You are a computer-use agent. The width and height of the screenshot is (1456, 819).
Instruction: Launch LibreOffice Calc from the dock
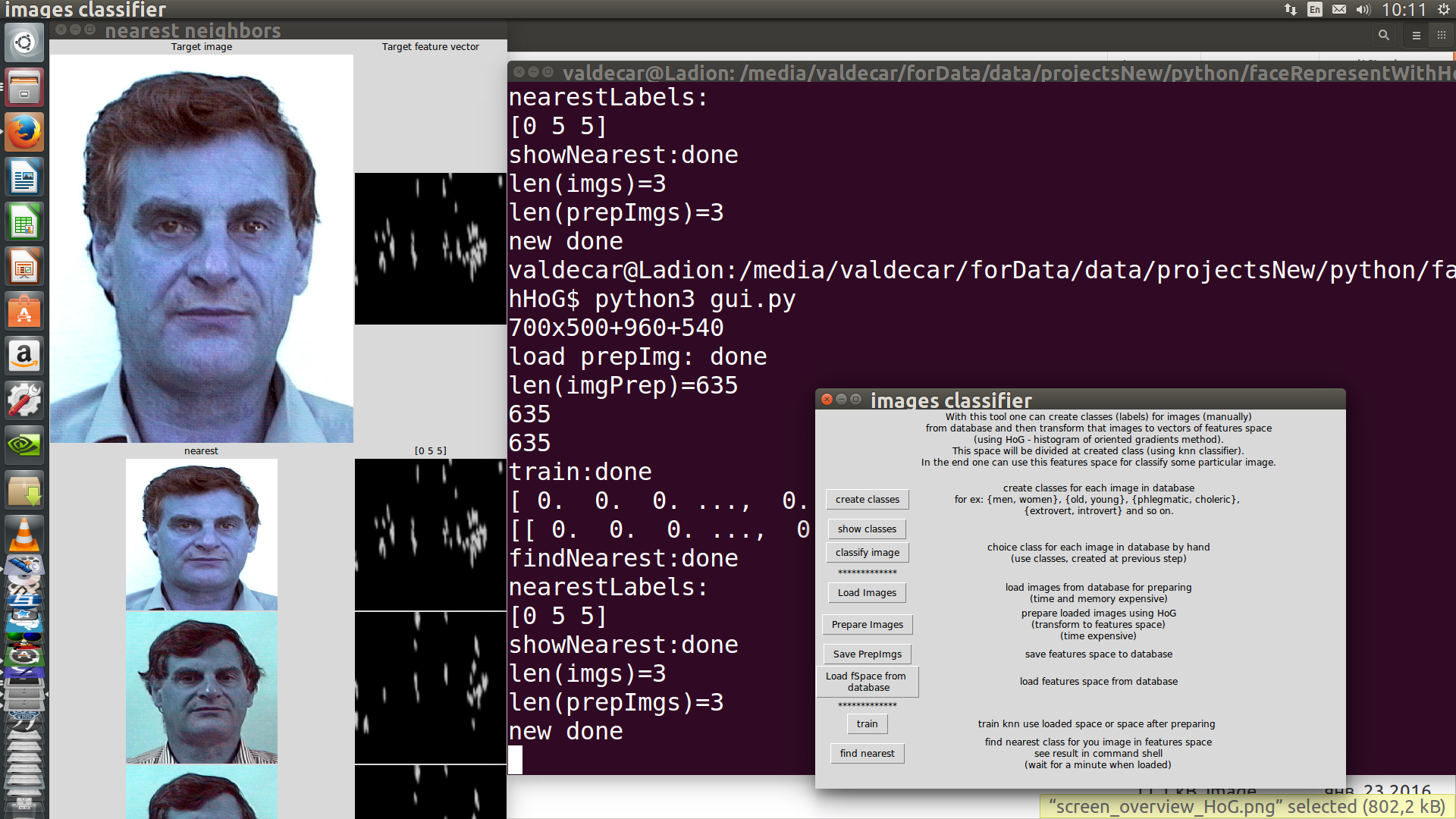(24, 223)
